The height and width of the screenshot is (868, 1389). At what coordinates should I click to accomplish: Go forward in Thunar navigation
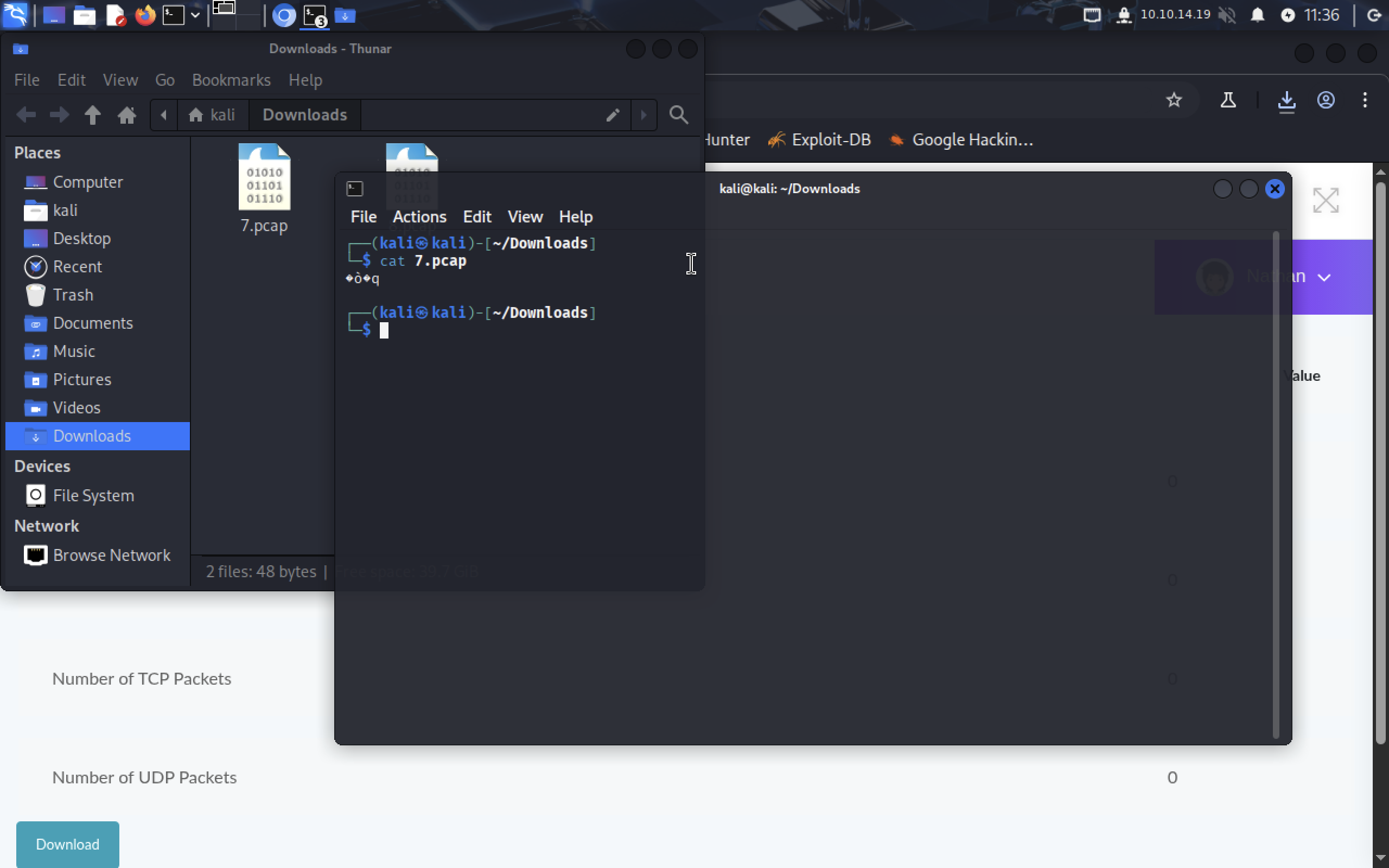pos(59,115)
